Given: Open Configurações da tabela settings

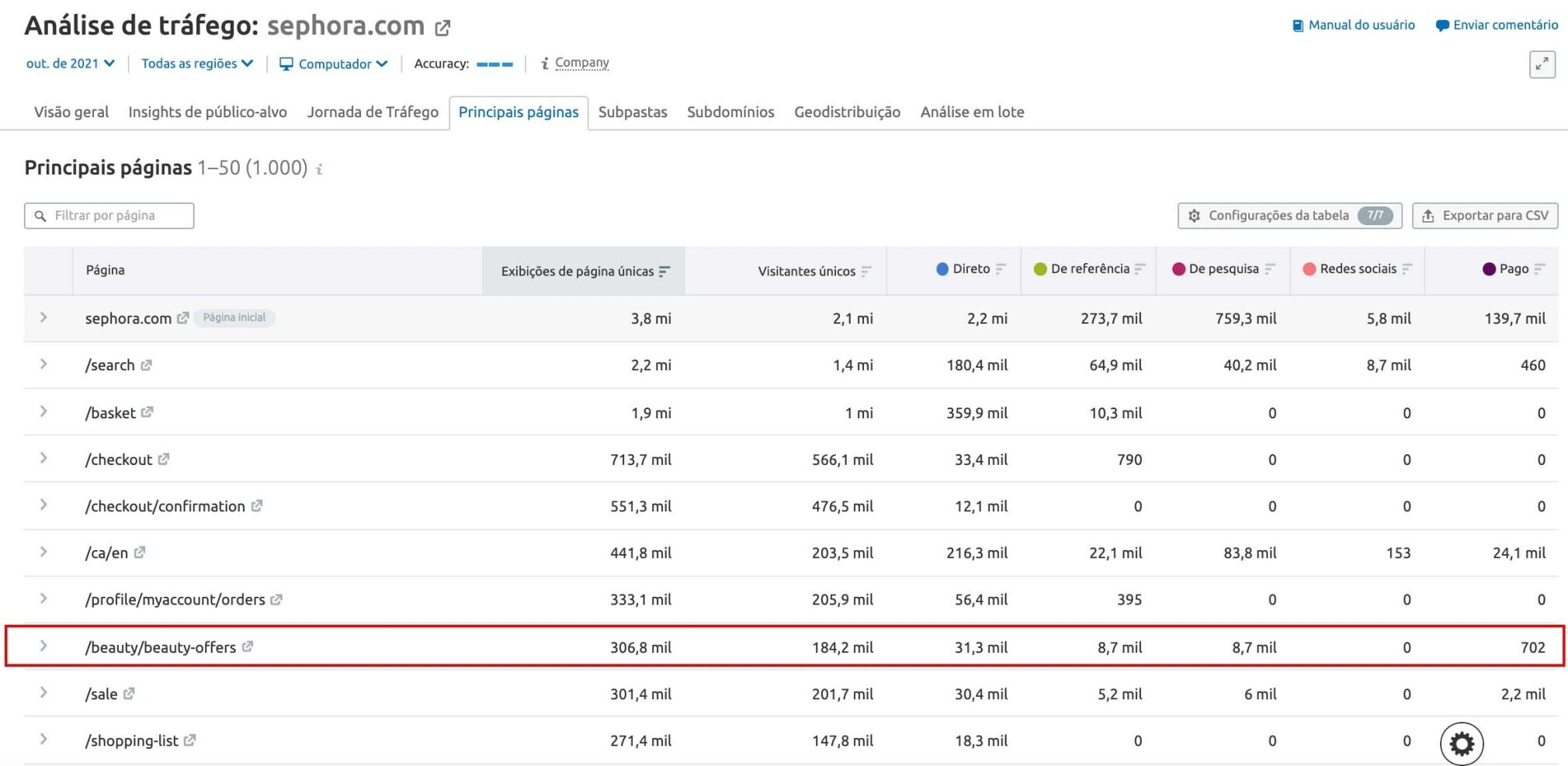Looking at the screenshot, I should (x=1289, y=215).
